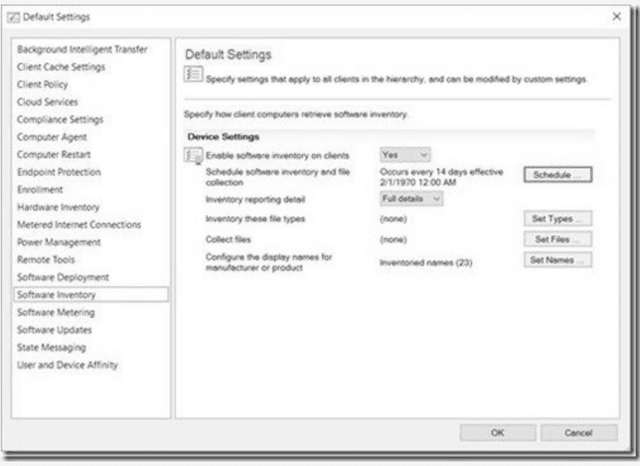Dismiss the dialog using Cancel
The width and height of the screenshot is (640, 466).
[578, 432]
